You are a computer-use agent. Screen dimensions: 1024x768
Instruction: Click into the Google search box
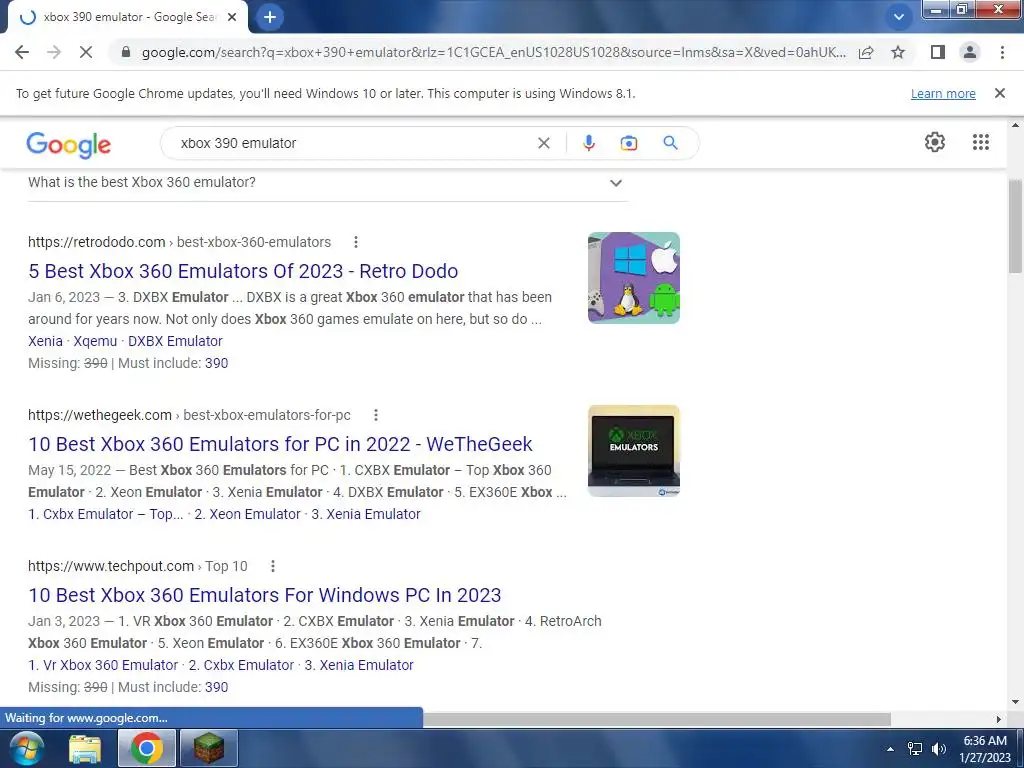coord(353,143)
